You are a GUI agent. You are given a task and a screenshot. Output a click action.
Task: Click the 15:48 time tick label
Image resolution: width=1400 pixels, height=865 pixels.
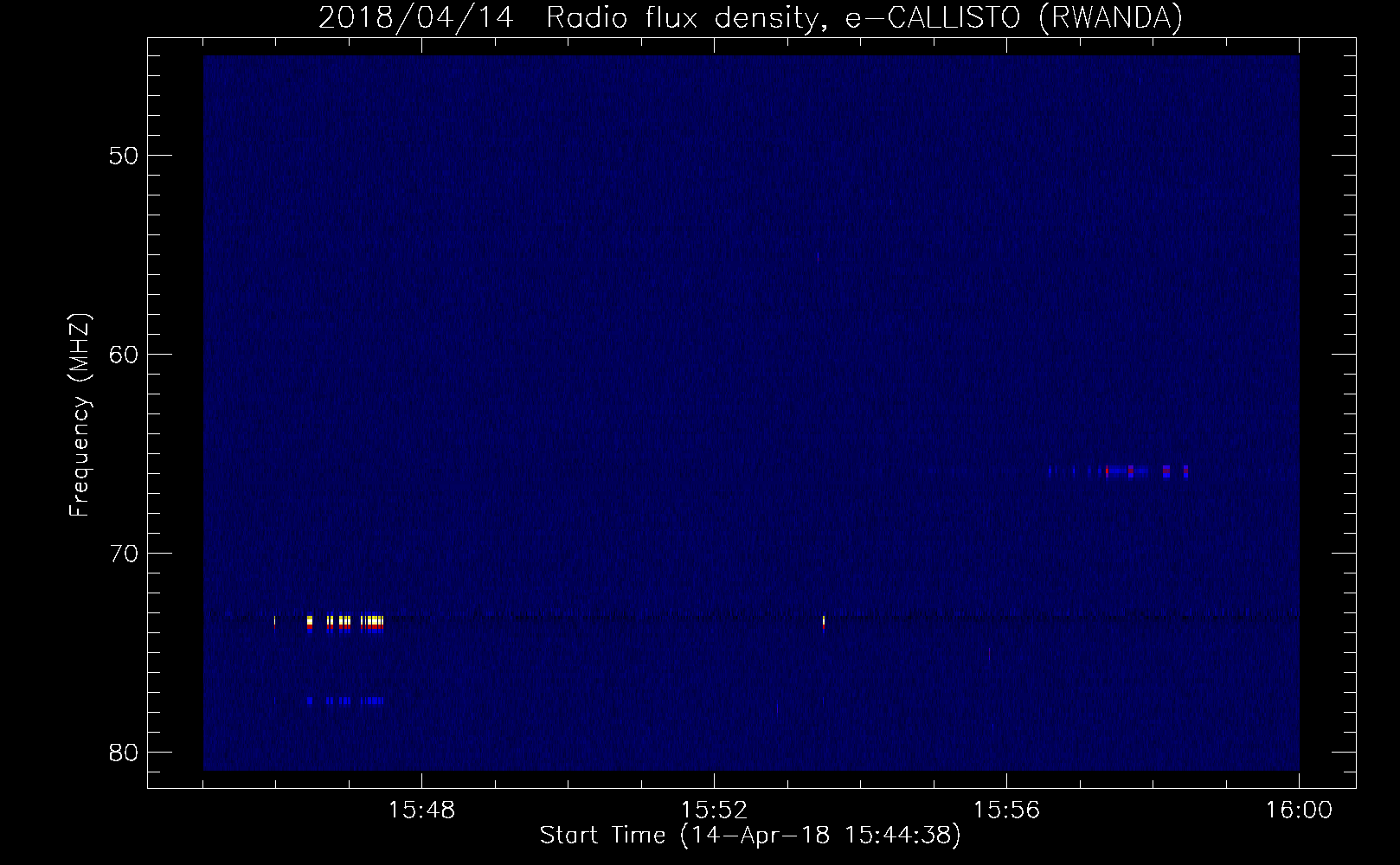[421, 811]
